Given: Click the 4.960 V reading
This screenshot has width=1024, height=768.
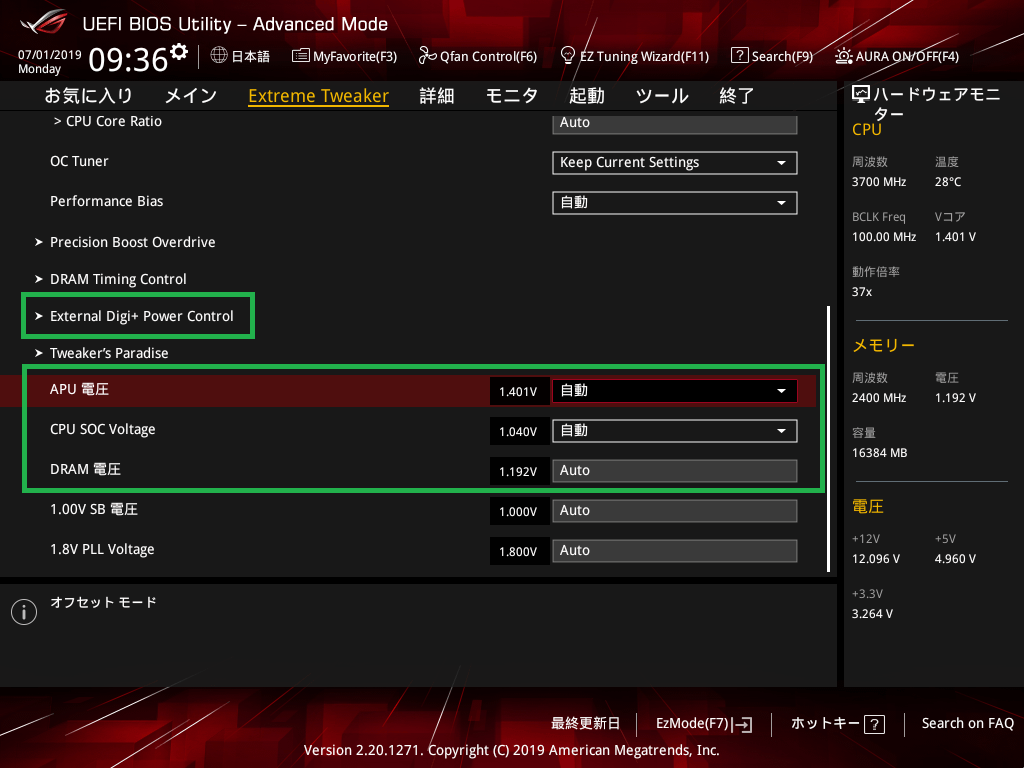Looking at the screenshot, I should pos(955,559).
